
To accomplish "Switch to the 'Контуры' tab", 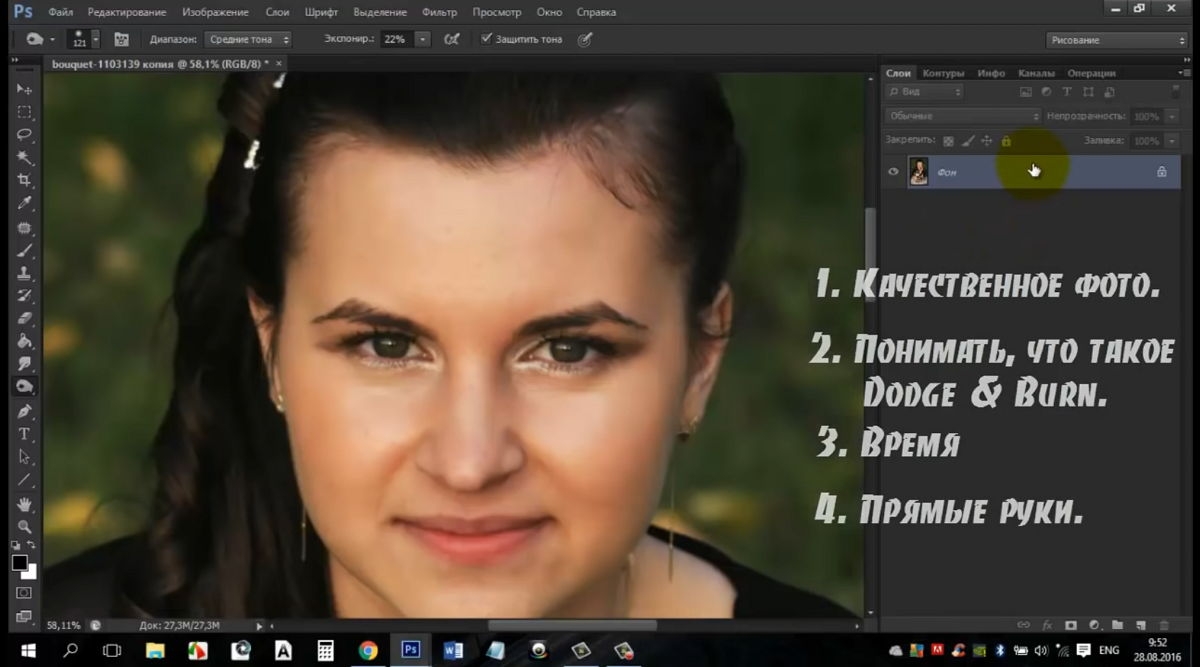I will click(943, 73).
